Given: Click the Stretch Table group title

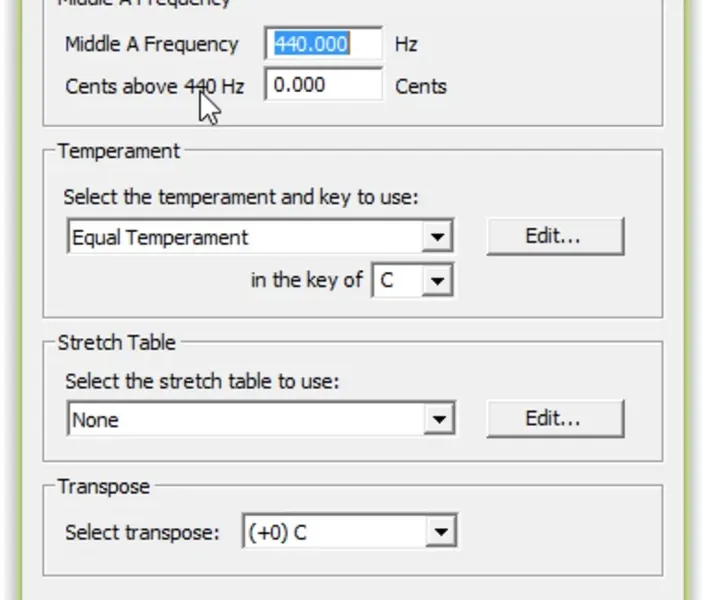Looking at the screenshot, I should tap(116, 342).
